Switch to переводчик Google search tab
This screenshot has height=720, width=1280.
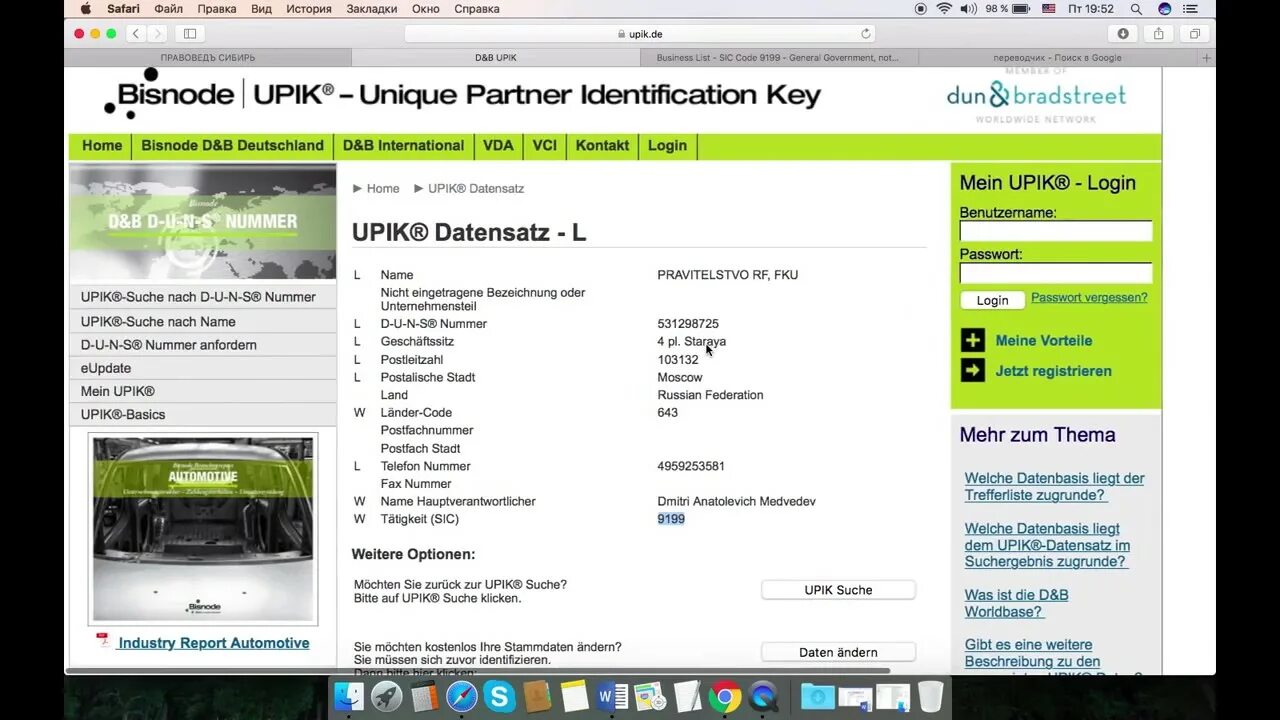click(1058, 58)
